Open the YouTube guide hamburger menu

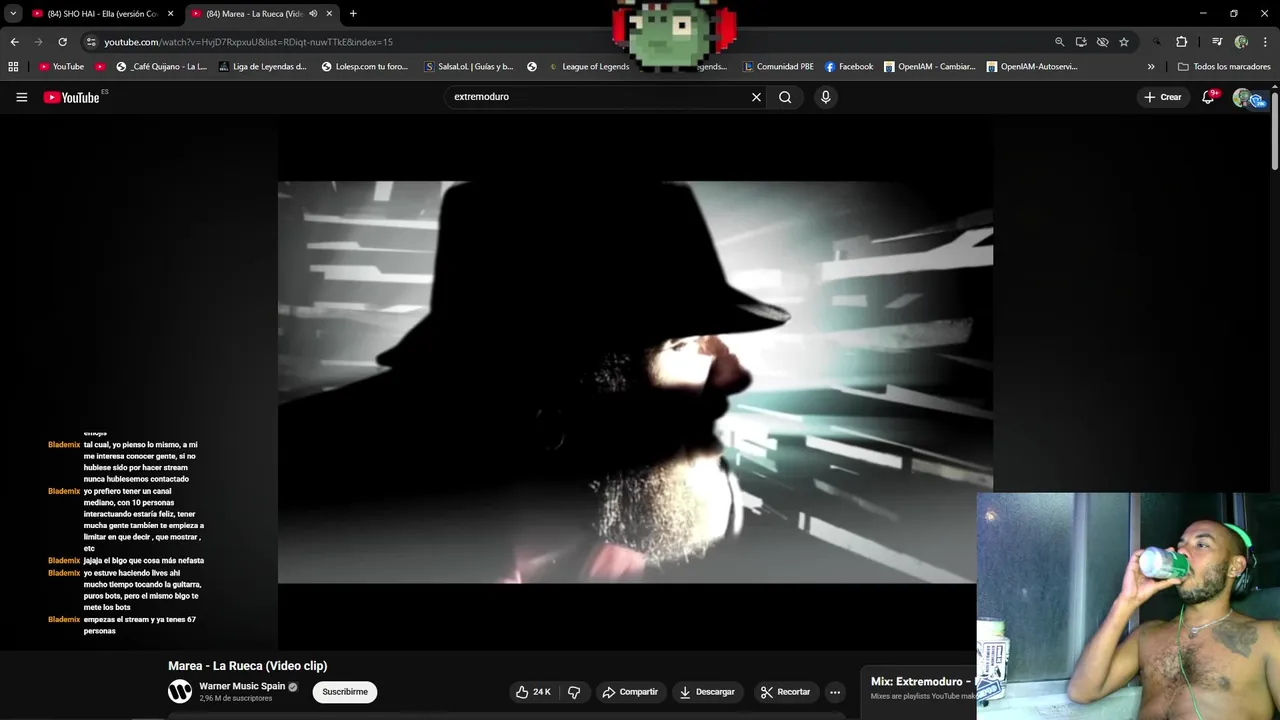point(21,97)
